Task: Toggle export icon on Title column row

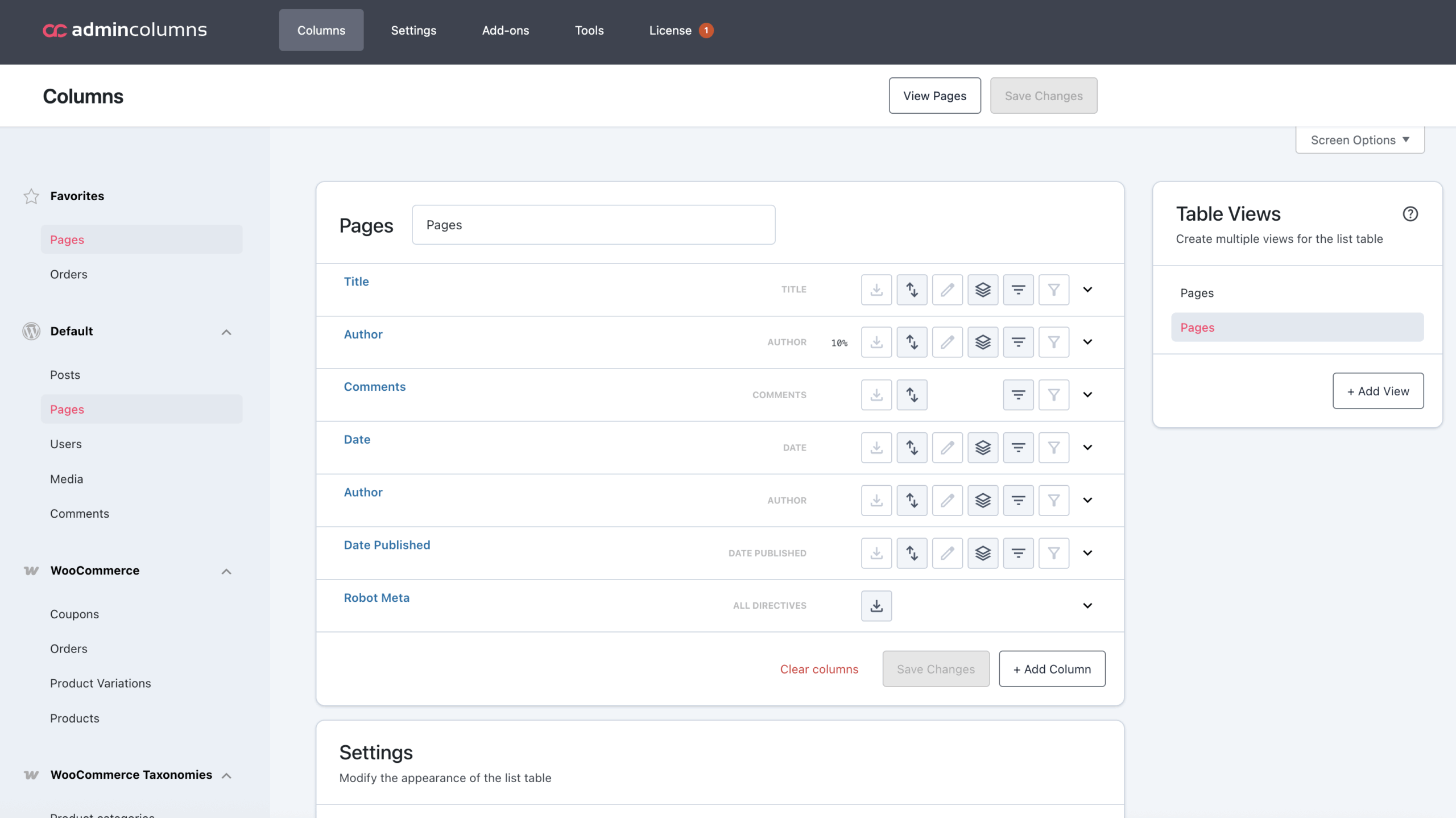Action: 876,290
